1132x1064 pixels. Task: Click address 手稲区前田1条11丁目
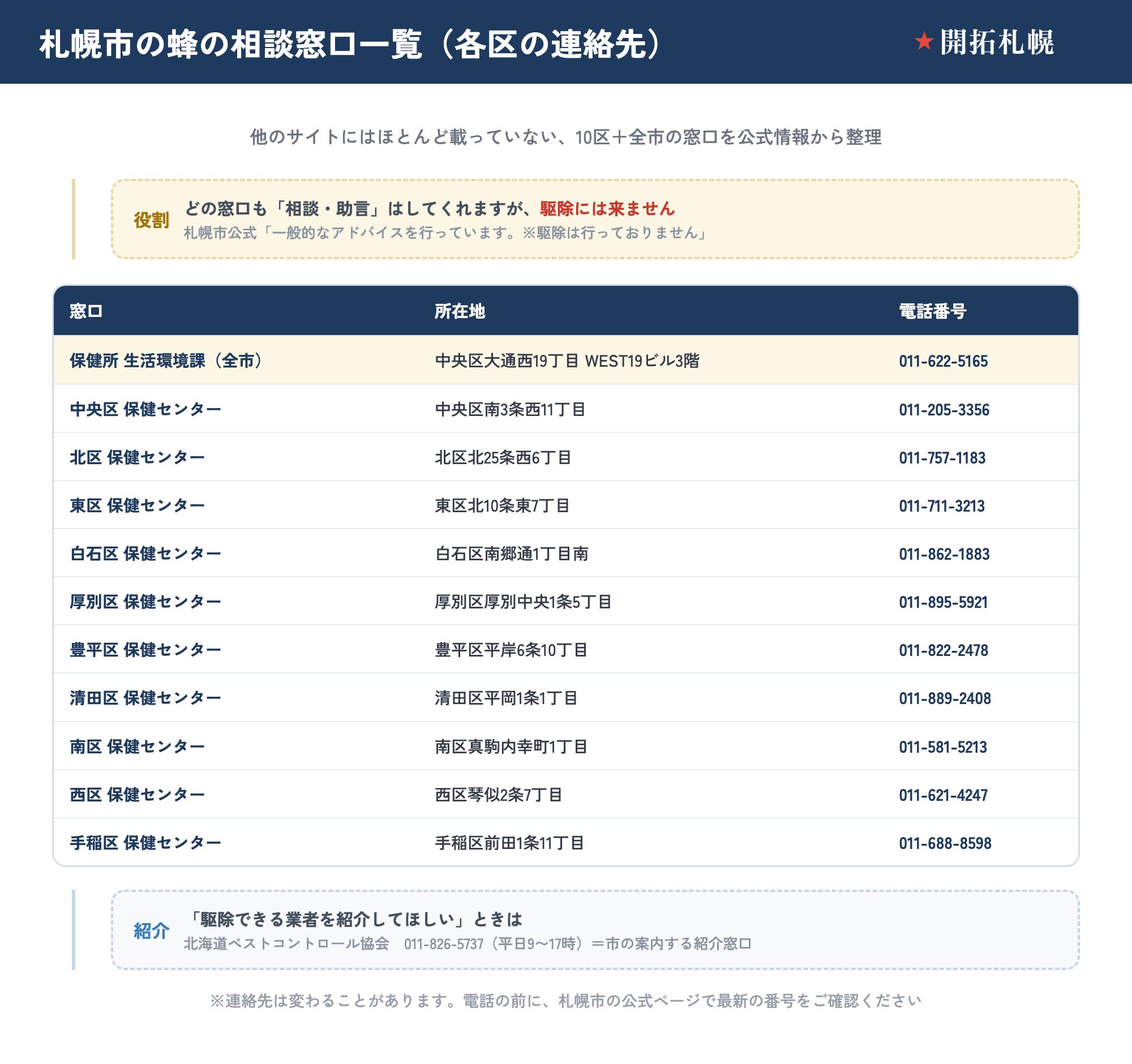509,843
